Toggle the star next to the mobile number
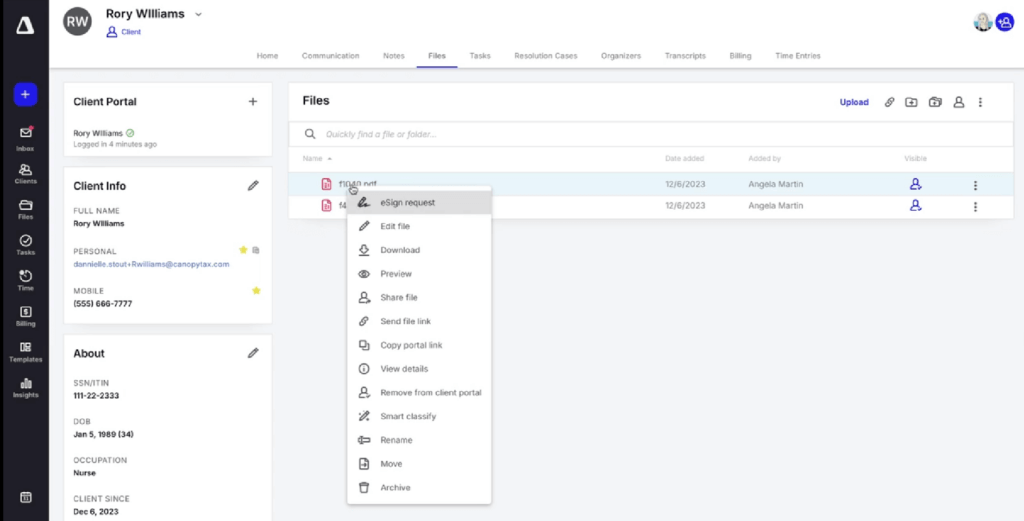The image size is (1024, 521). click(x=256, y=290)
